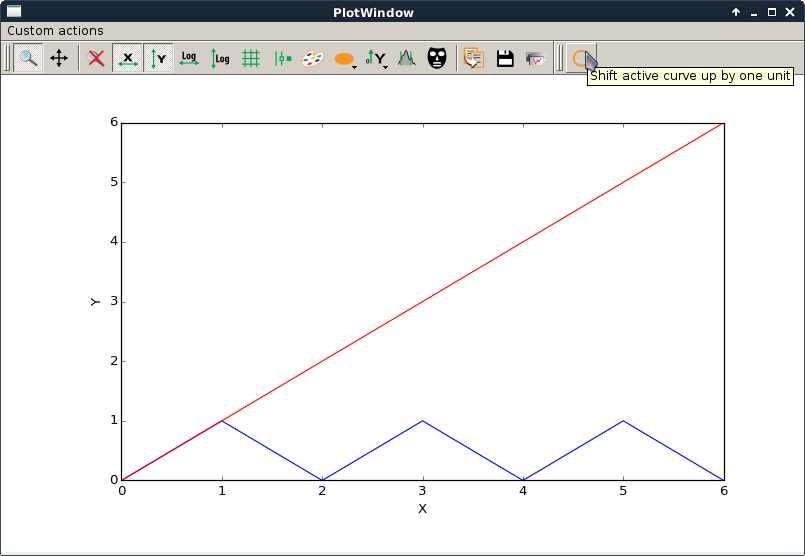
Task: Select the black mask tool icon
Action: [x=437, y=58]
